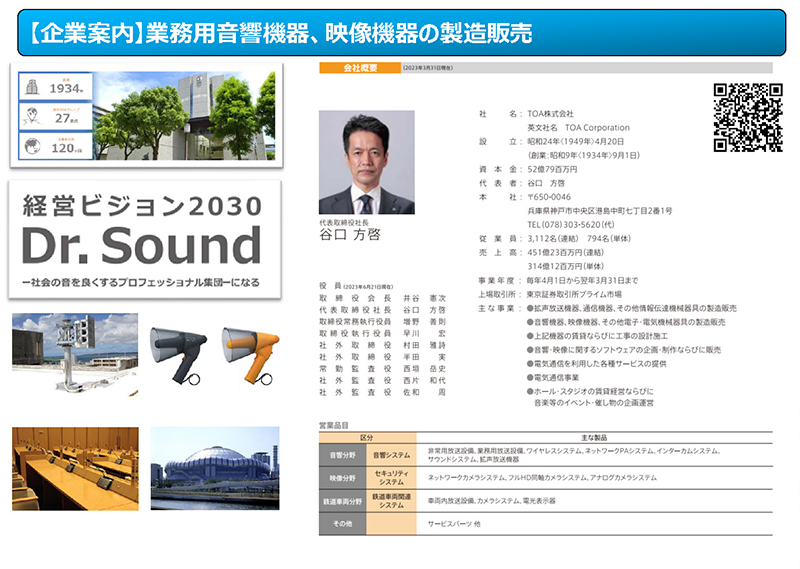Viewport: 800px width, 569px height.
Task: Click the building icon beside 1934
Action: tap(33, 88)
